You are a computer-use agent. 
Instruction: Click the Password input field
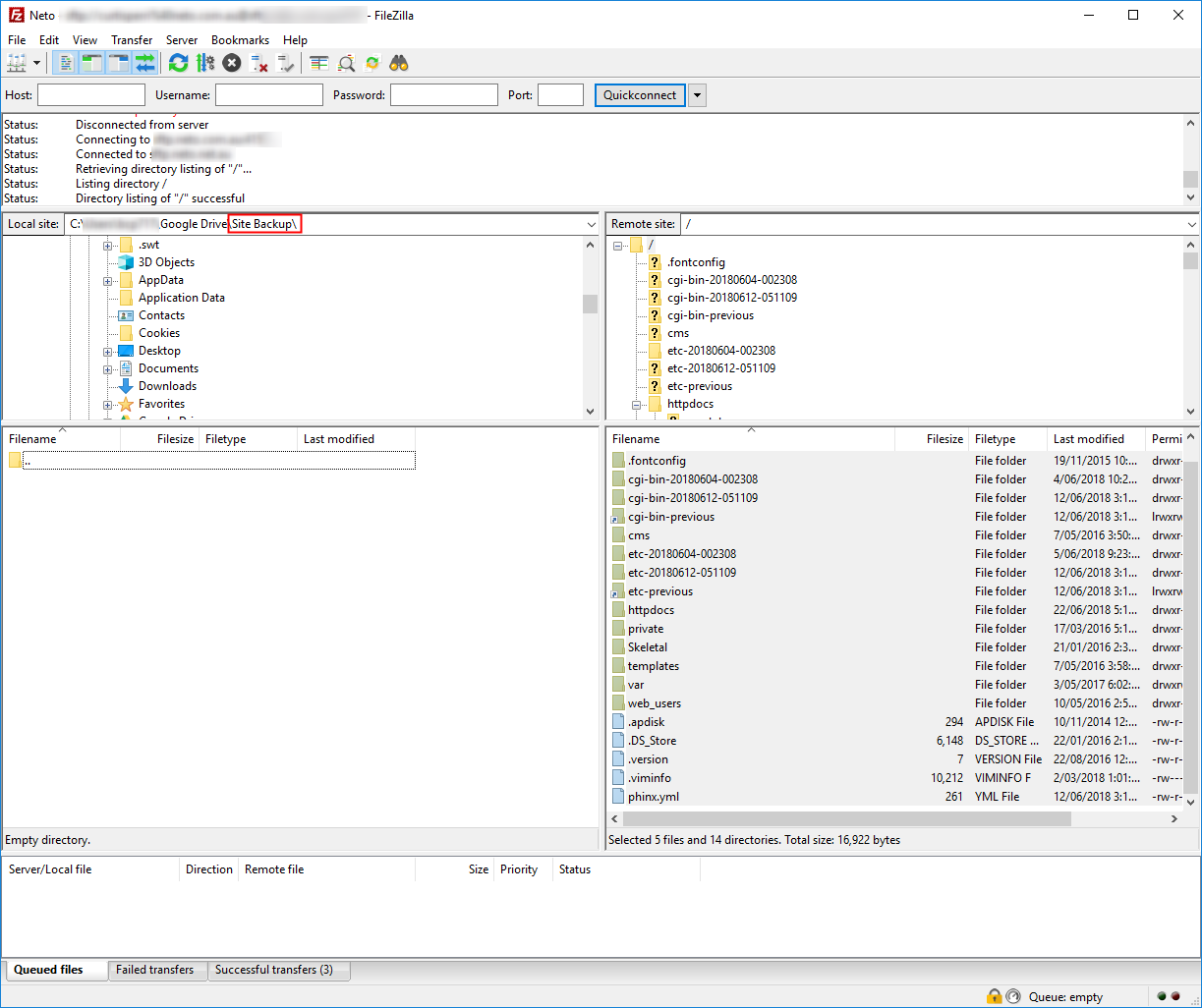pos(444,95)
